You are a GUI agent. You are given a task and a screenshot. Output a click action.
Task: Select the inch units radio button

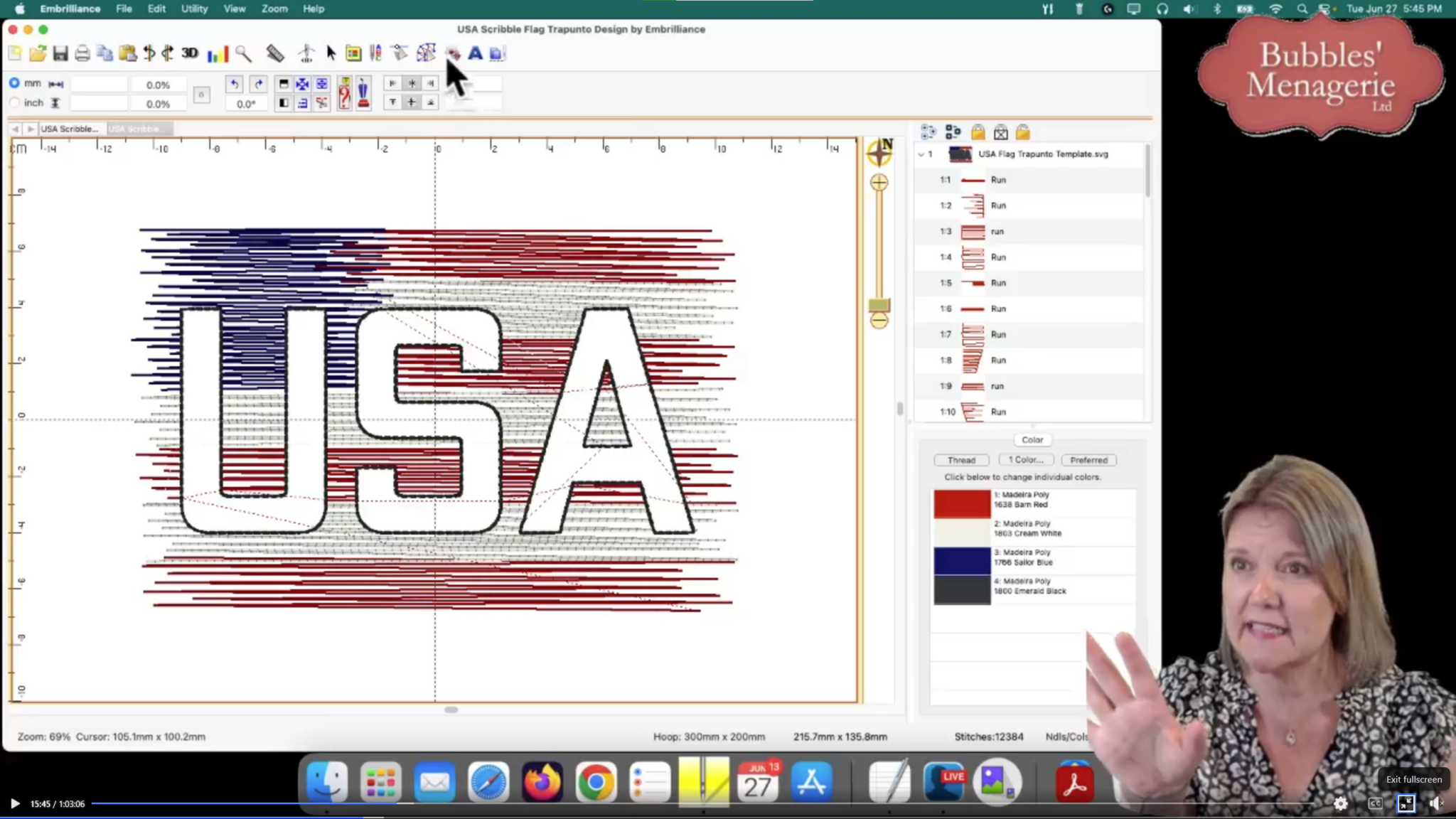coord(14,103)
